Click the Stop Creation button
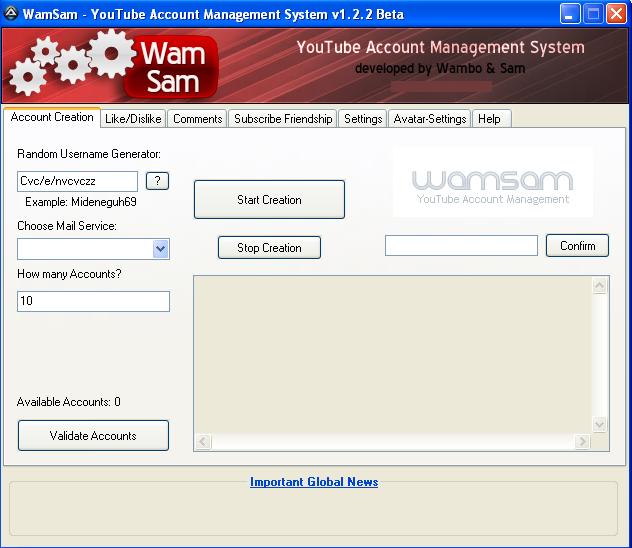 click(x=269, y=247)
